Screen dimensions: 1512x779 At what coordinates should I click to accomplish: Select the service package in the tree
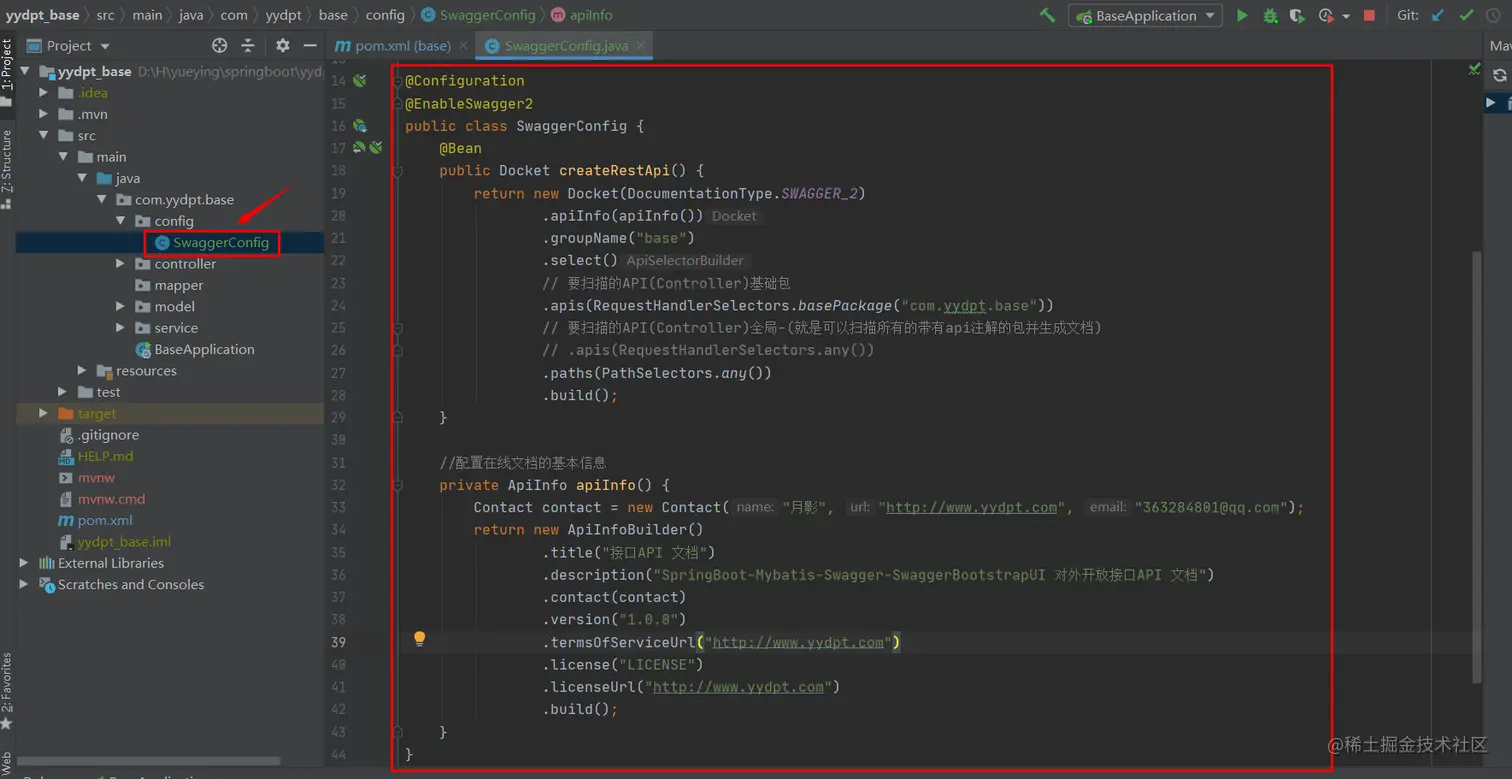click(x=166, y=328)
